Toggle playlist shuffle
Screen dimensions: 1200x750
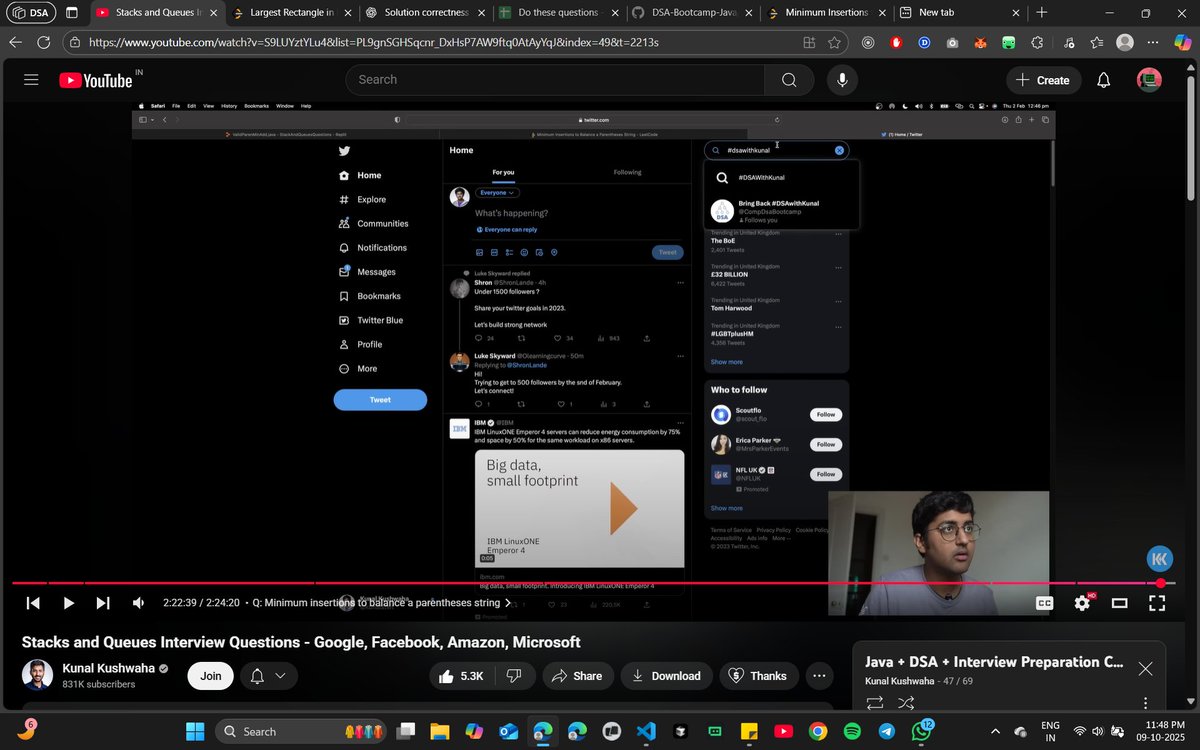tap(907, 703)
